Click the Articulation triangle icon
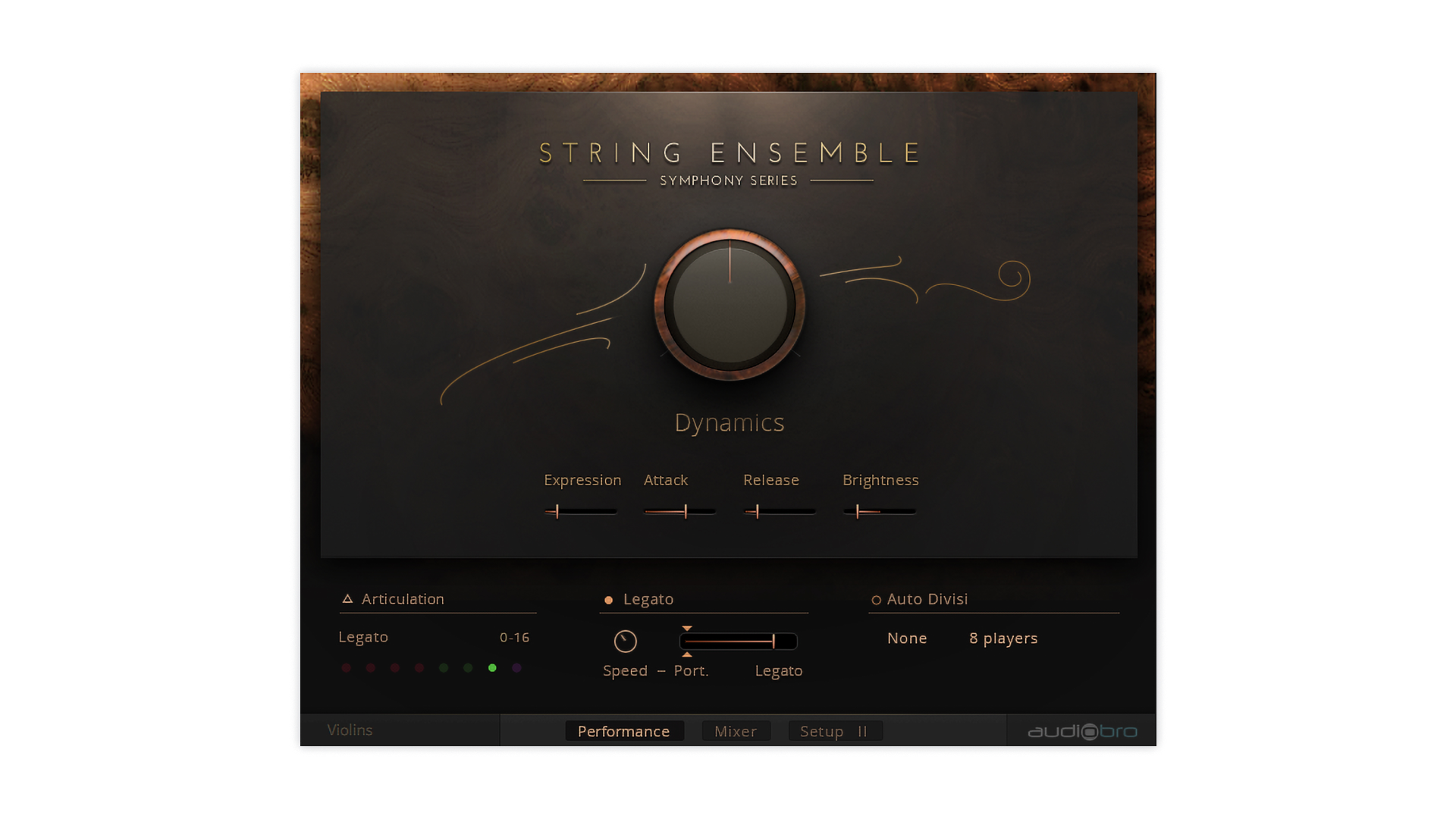This screenshot has height=819, width=1456. [347, 599]
